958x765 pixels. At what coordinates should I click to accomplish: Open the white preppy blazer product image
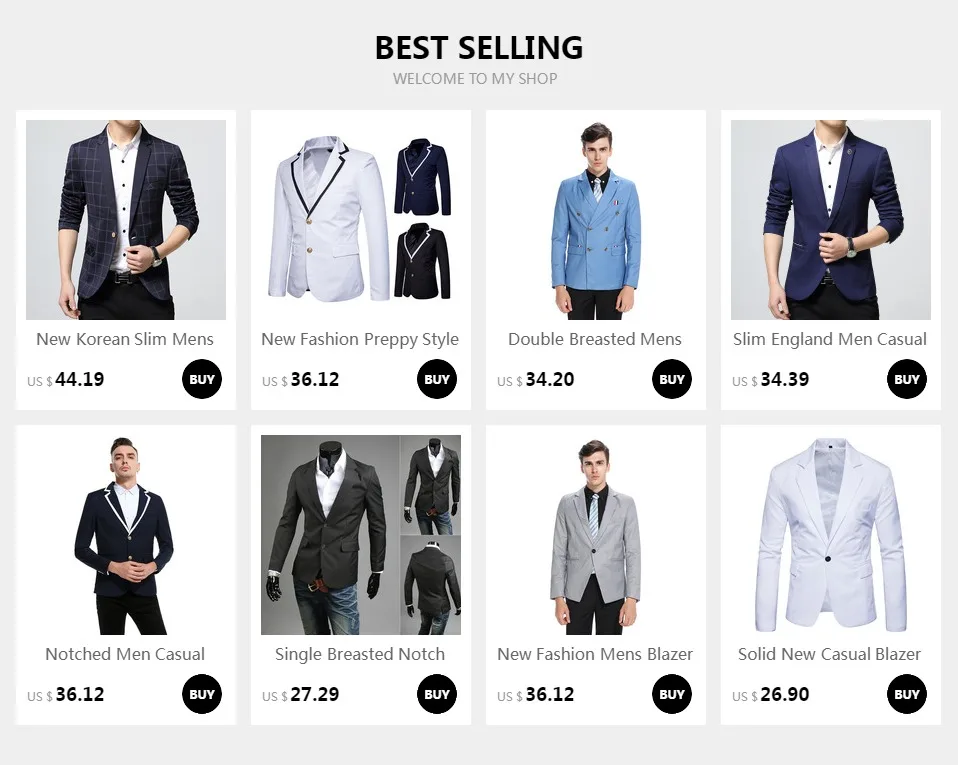pos(360,219)
